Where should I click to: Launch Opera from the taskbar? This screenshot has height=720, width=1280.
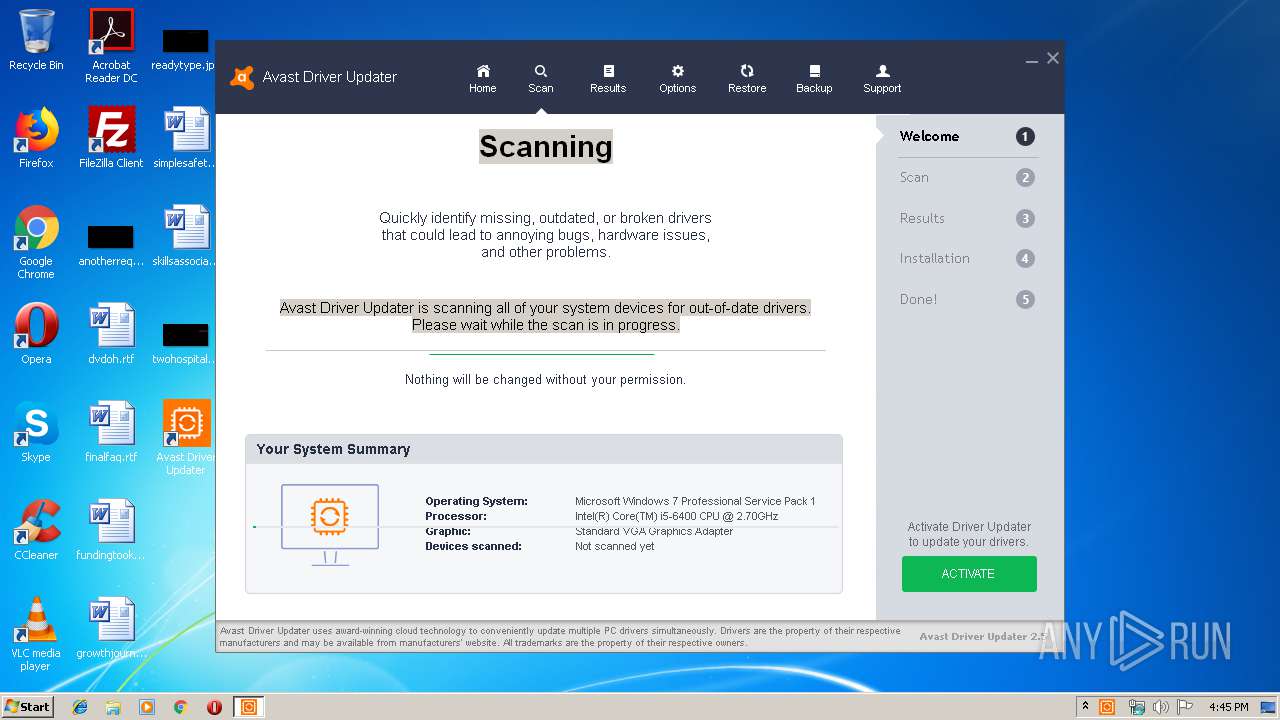[214, 707]
